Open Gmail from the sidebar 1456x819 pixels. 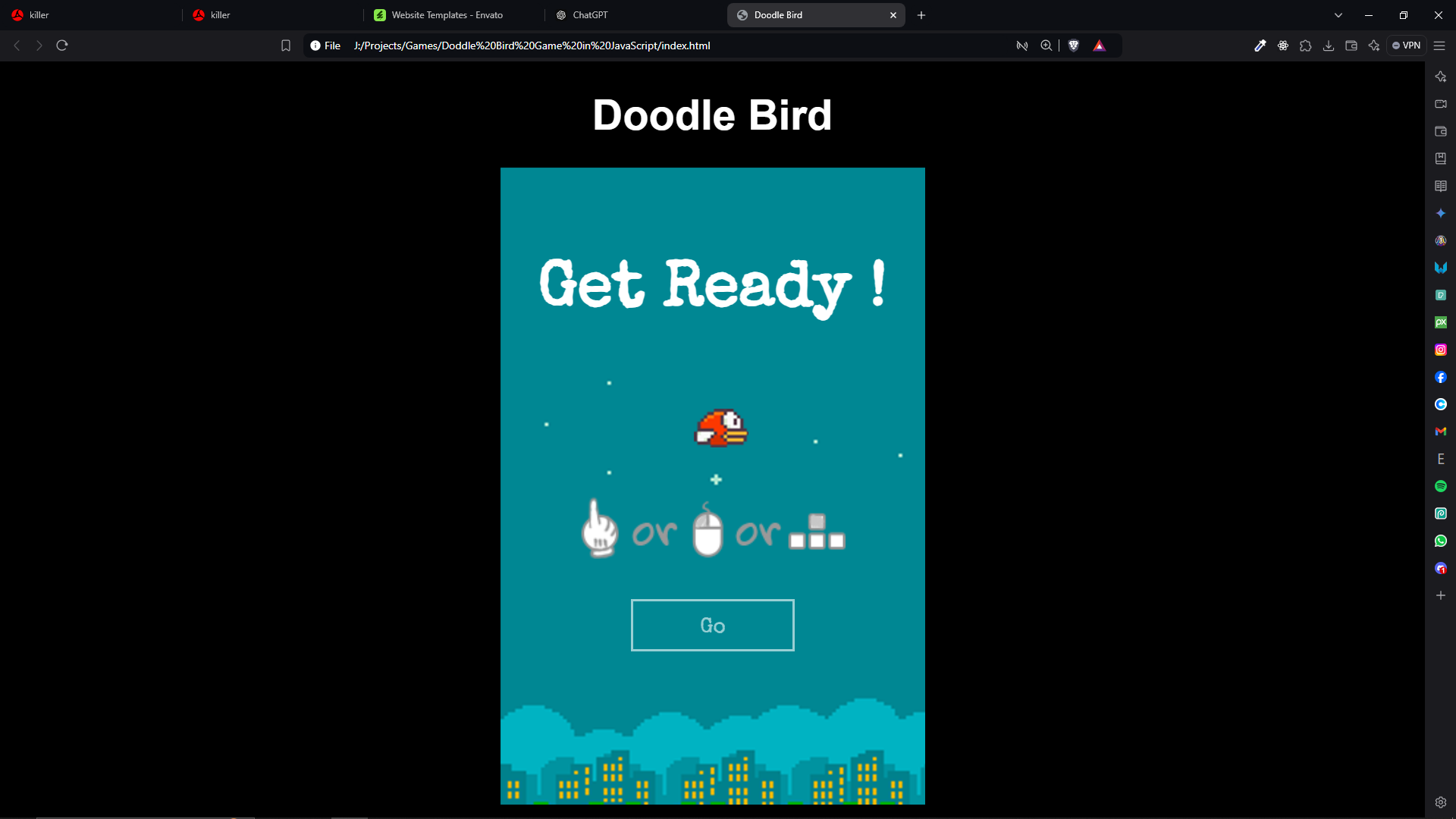[1441, 431]
